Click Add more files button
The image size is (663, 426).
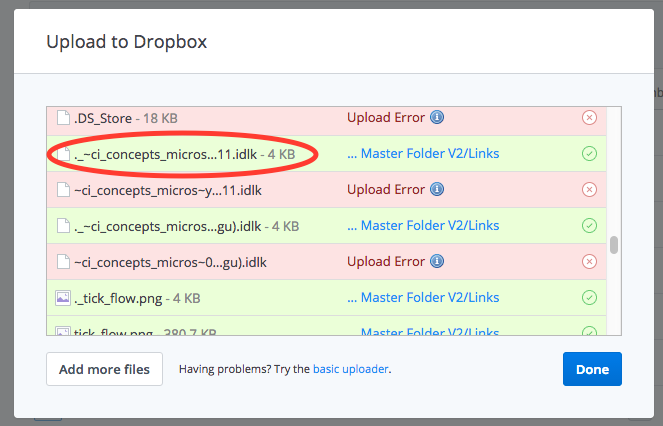point(104,369)
